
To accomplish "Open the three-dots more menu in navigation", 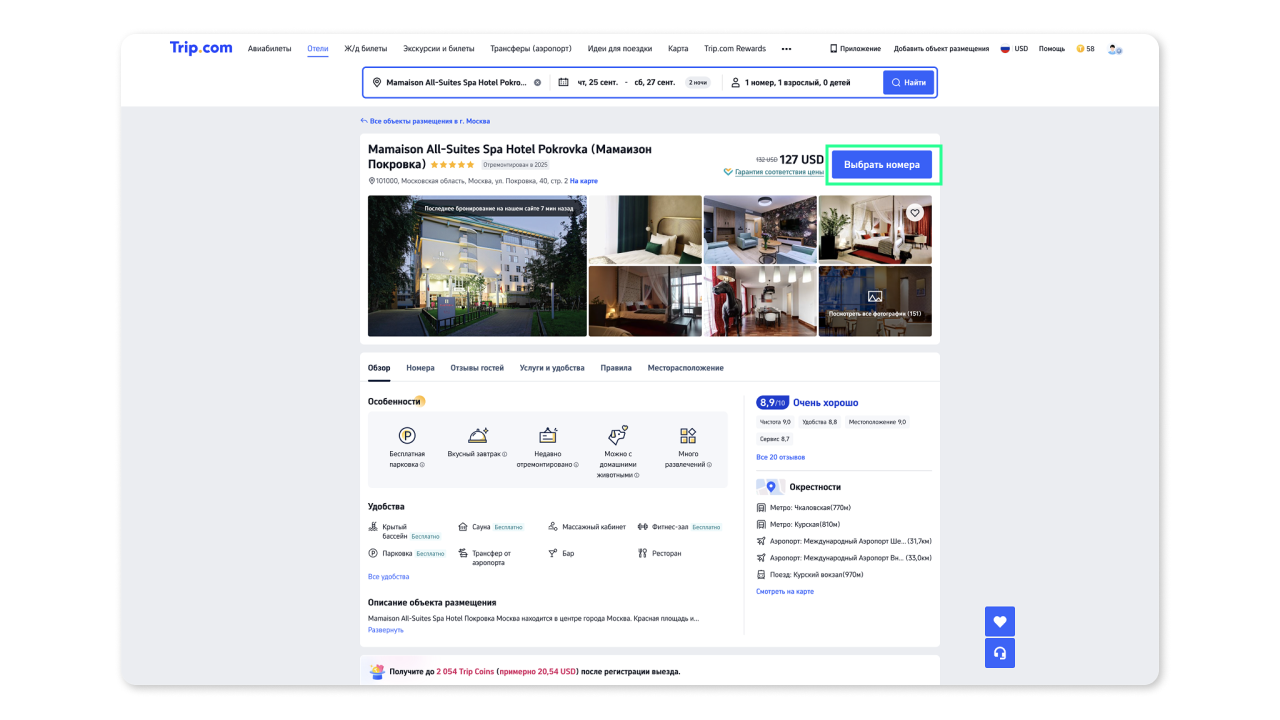I will coord(786,49).
